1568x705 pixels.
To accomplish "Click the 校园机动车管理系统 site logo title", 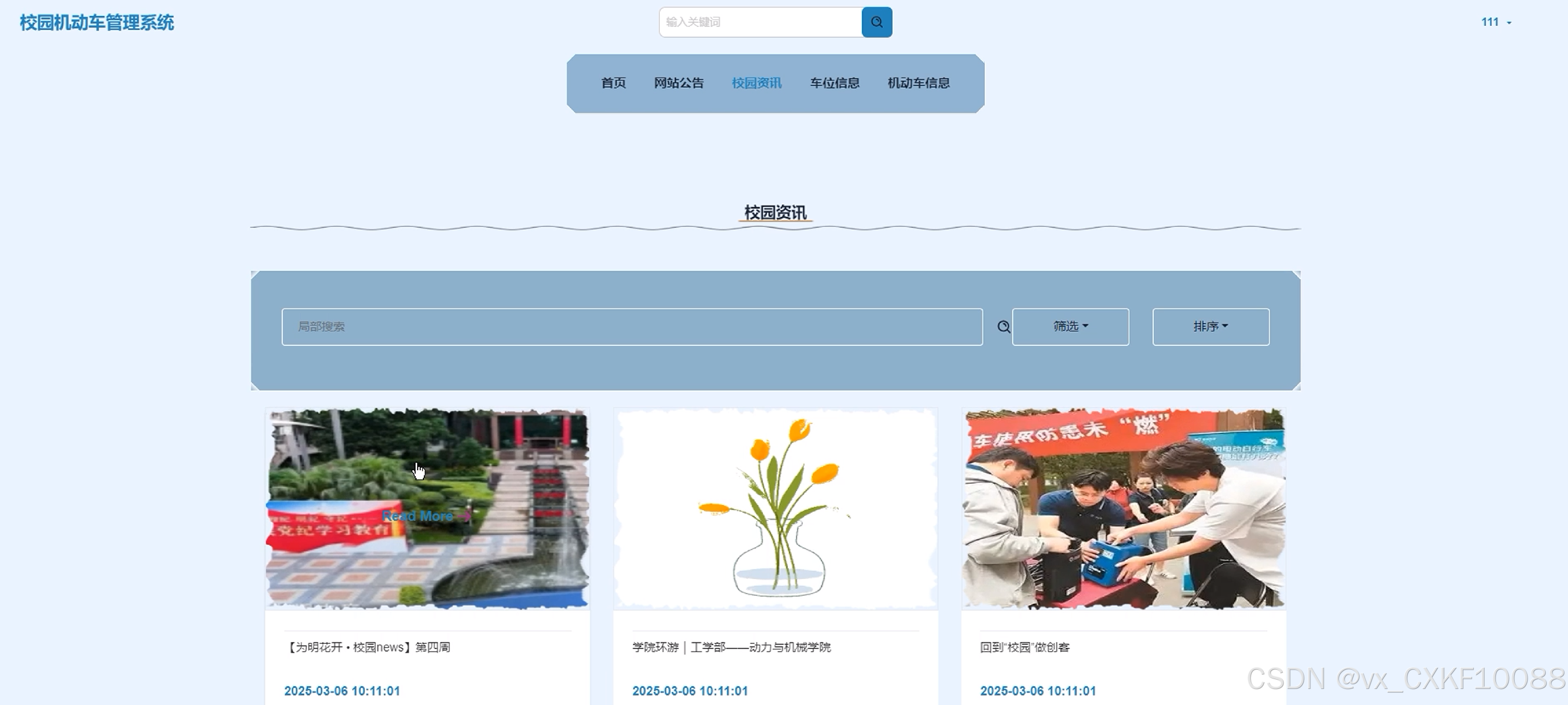I will [97, 23].
